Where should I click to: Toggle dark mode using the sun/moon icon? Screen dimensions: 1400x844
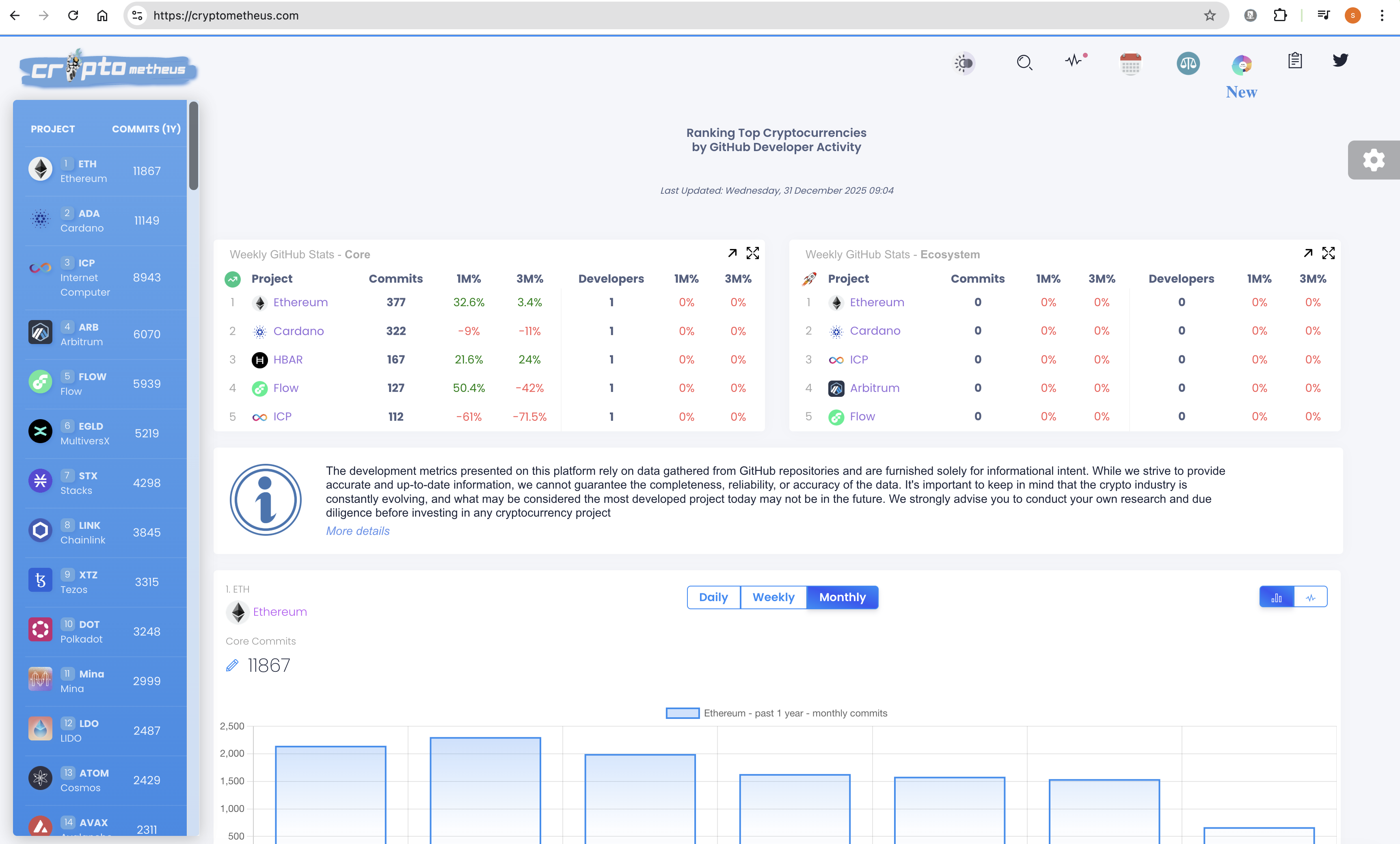click(x=964, y=63)
